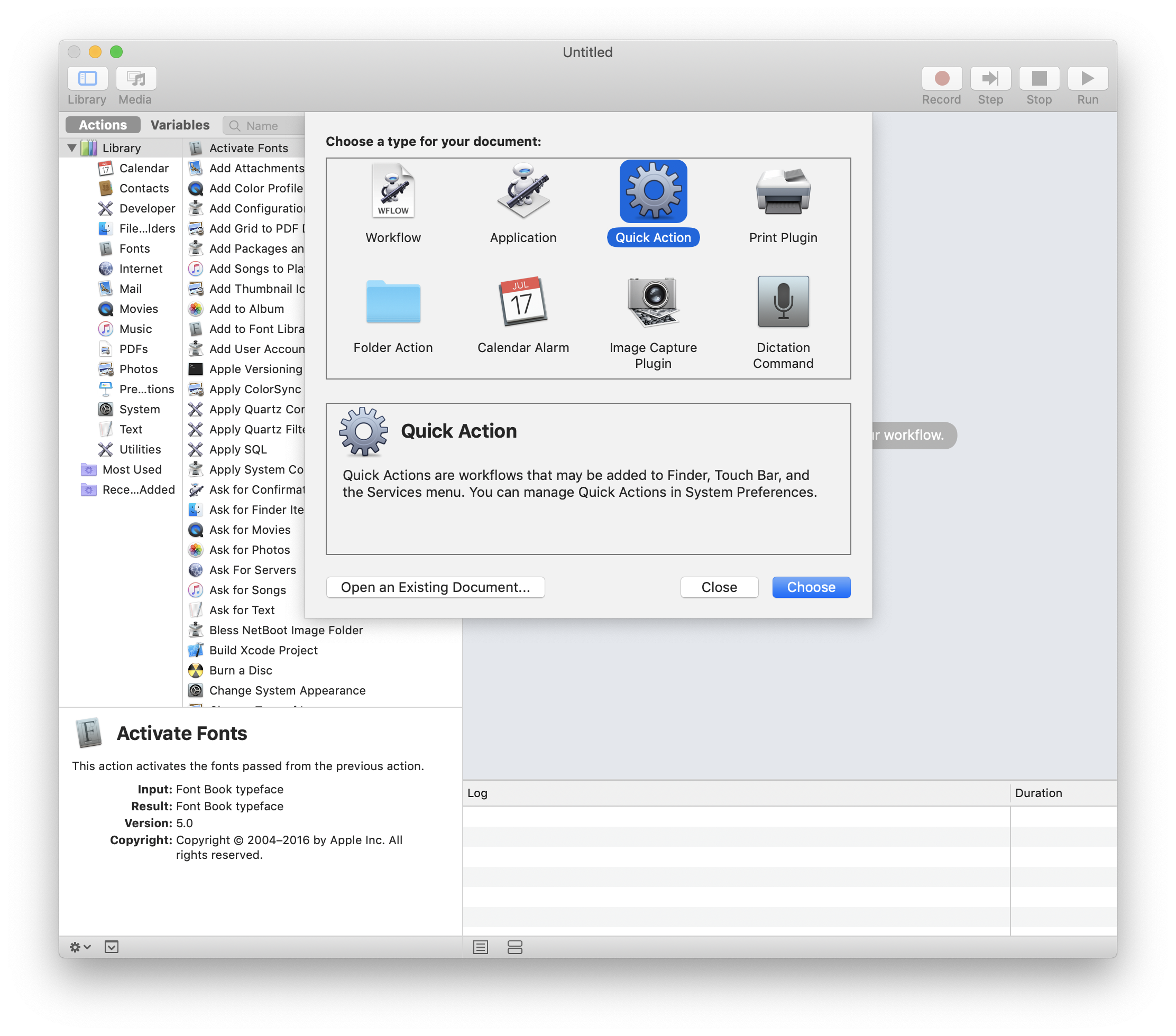Click the Name search field
Screen dimensions: 1176x1036
[266, 125]
